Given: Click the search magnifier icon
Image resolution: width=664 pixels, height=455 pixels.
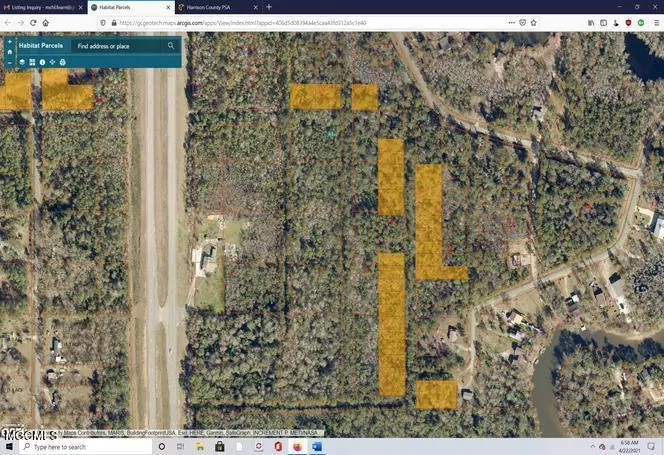Looking at the screenshot, I should click(171, 46).
